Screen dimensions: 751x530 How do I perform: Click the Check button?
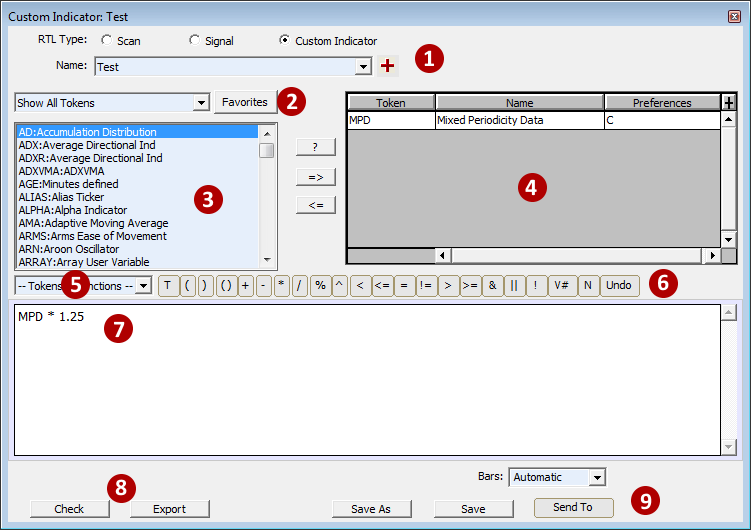(x=69, y=509)
